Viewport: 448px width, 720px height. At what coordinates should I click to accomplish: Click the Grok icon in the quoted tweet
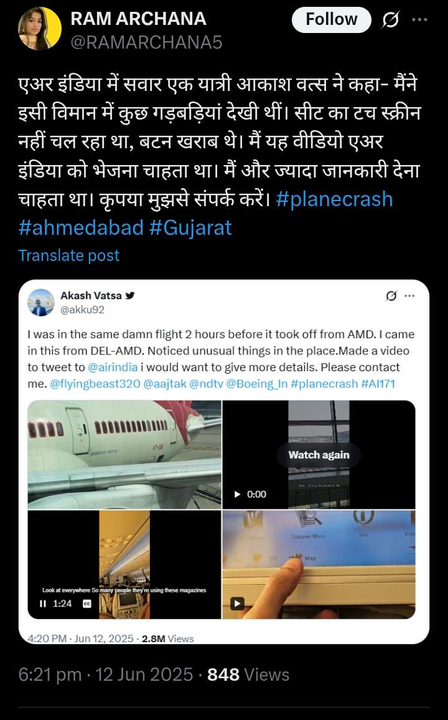click(x=391, y=296)
